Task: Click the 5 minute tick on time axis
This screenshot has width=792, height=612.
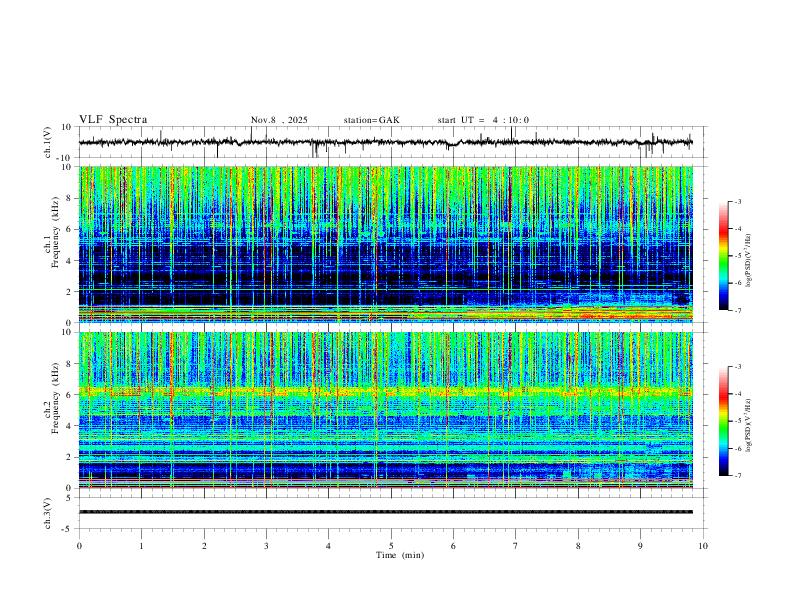Action: click(x=391, y=546)
